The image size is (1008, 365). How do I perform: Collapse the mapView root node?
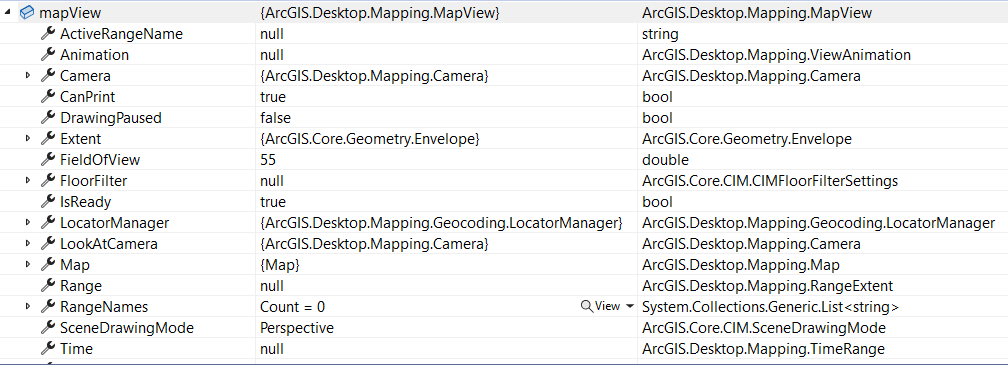pyautogui.click(x=7, y=13)
